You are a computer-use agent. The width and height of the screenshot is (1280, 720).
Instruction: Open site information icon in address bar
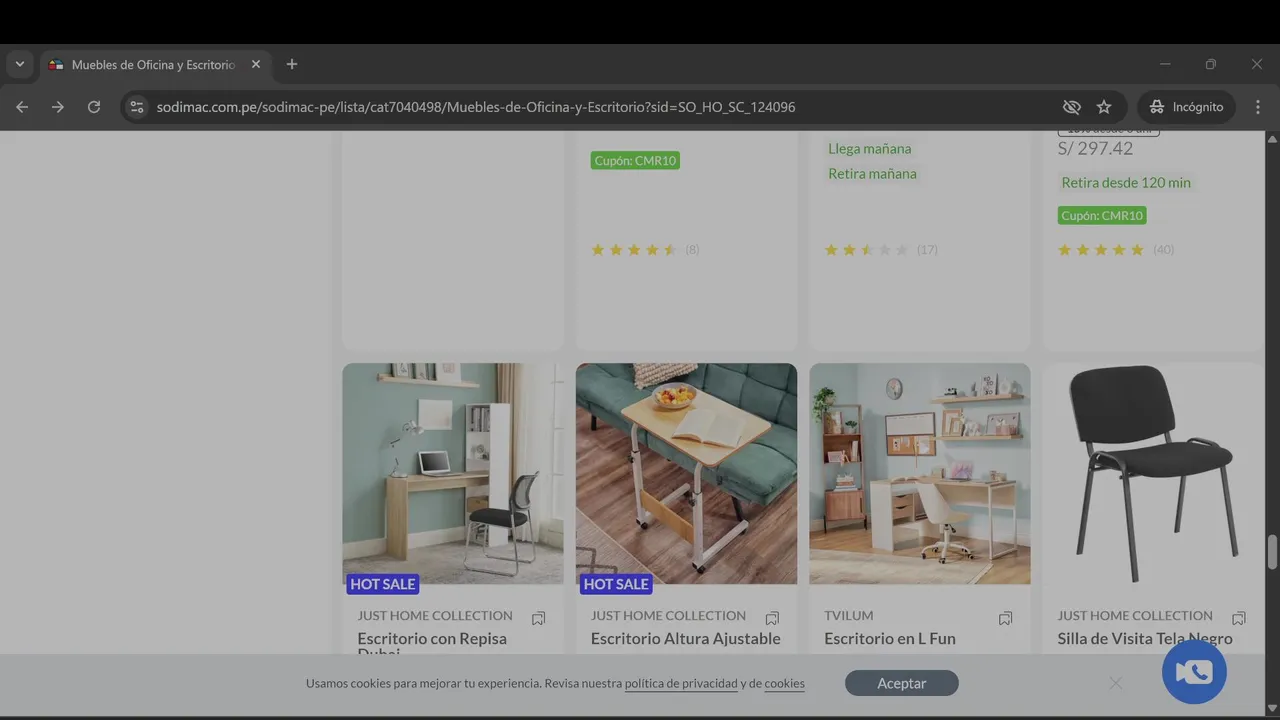coord(137,107)
